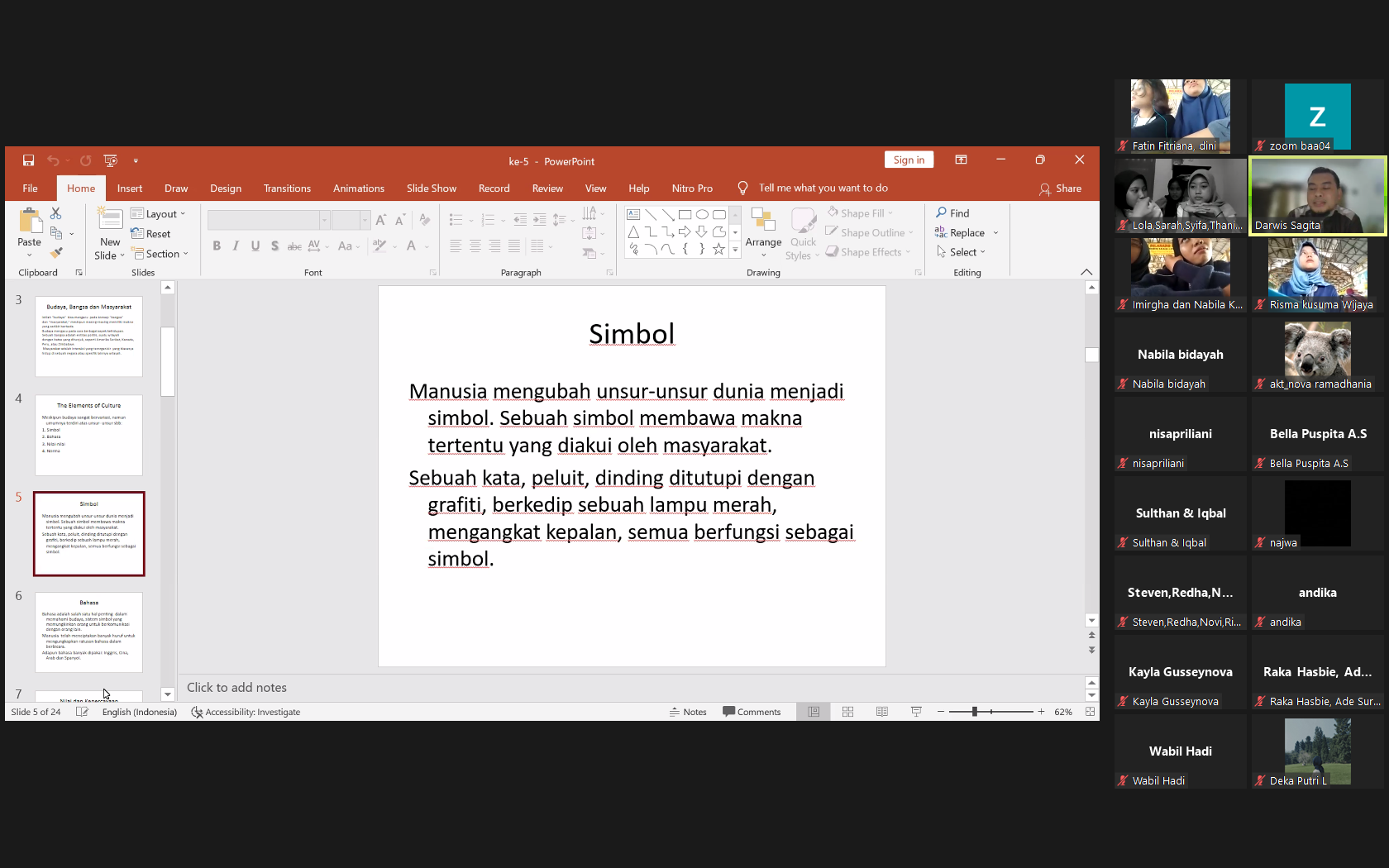Click the zoom out minus button
Screen dimensions: 1389x868
(x=941, y=712)
